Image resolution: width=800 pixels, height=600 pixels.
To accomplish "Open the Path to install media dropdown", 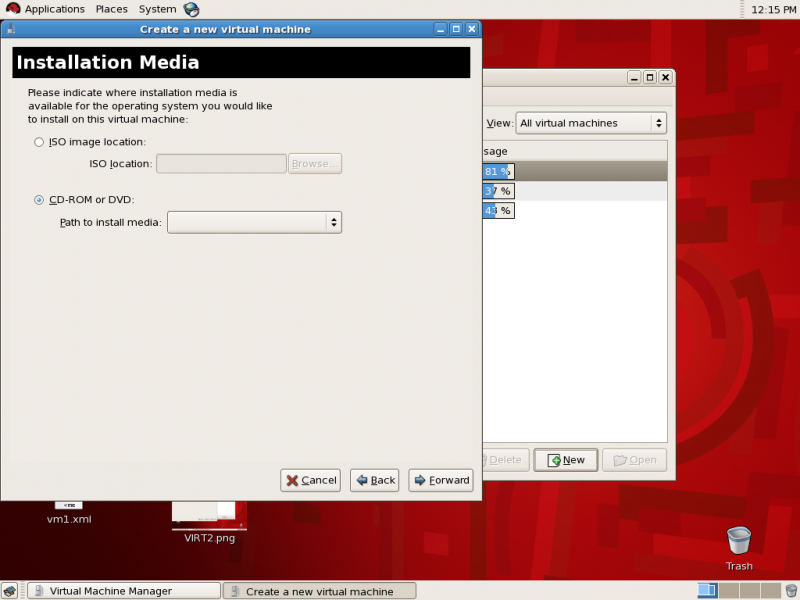I will (254, 222).
